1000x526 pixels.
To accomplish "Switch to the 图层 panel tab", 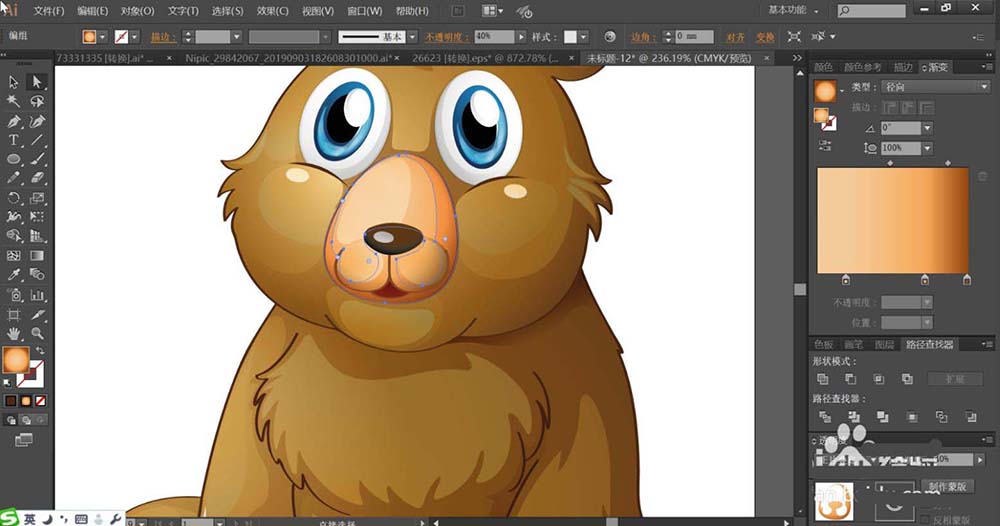I will [x=884, y=344].
